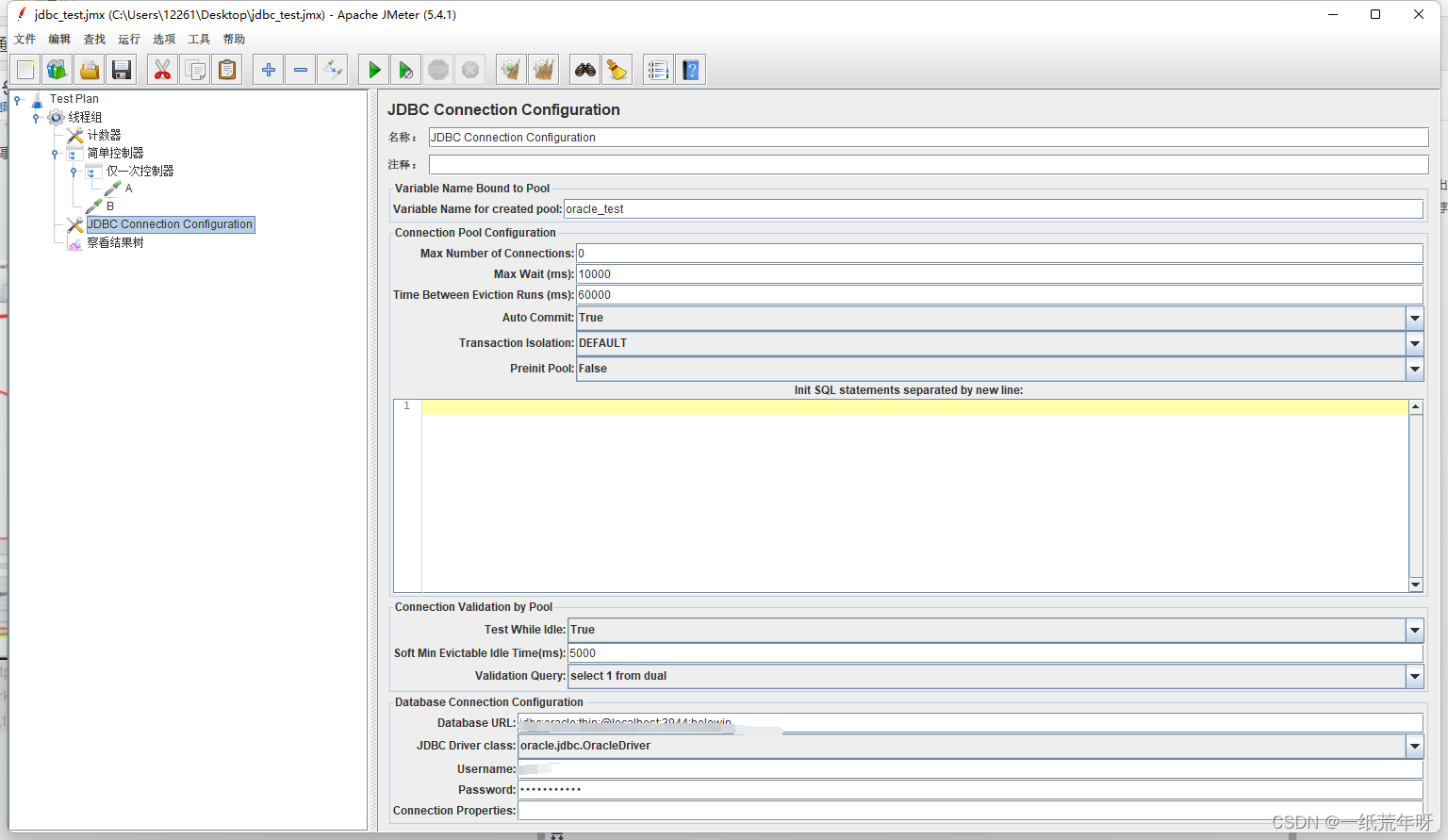Viewport: 1448px width, 840px height.
Task: Click Init SQL scrollbar down arrow
Action: click(x=1416, y=585)
